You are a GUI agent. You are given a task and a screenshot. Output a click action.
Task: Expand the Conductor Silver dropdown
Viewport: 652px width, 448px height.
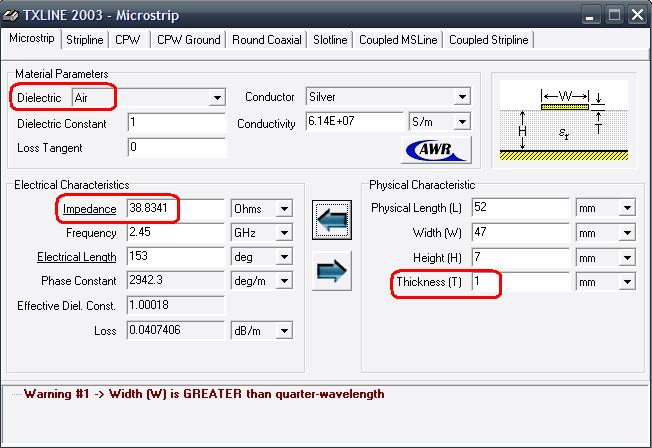click(x=462, y=97)
